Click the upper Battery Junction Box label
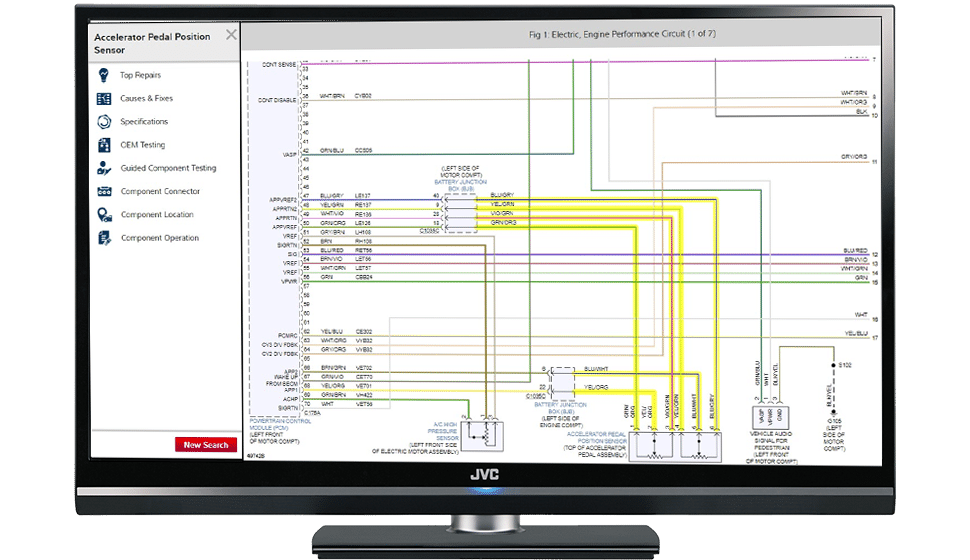Screen dimensions: 970x560 pyautogui.click(x=460, y=185)
